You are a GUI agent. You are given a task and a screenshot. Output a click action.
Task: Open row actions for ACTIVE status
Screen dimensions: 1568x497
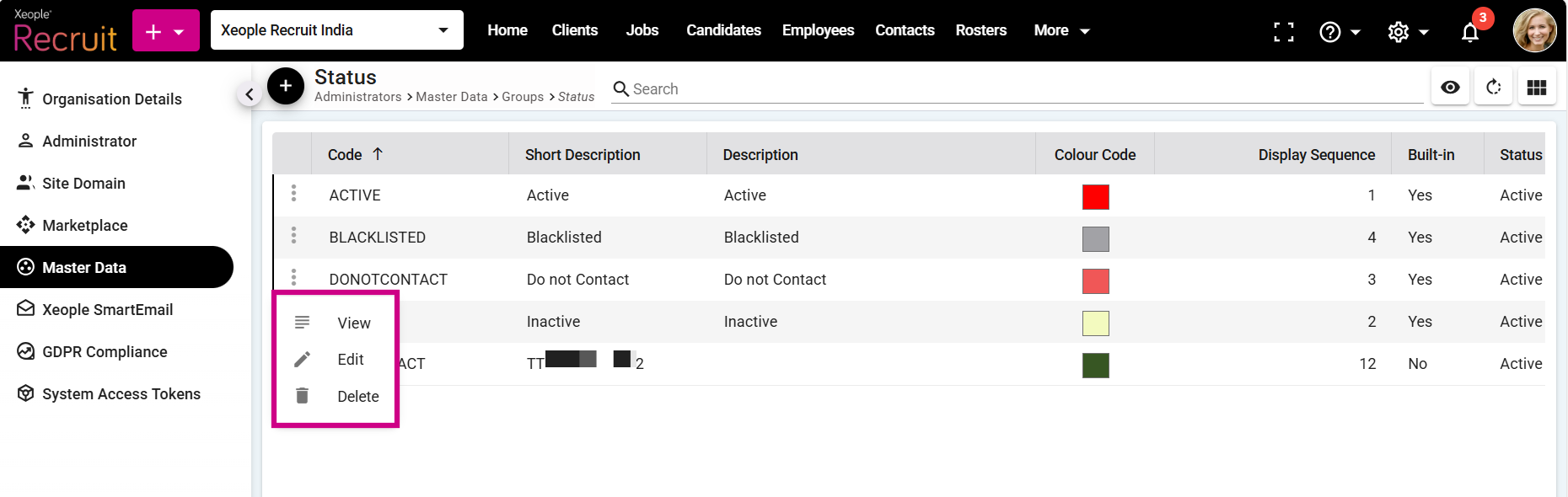pos(293,194)
